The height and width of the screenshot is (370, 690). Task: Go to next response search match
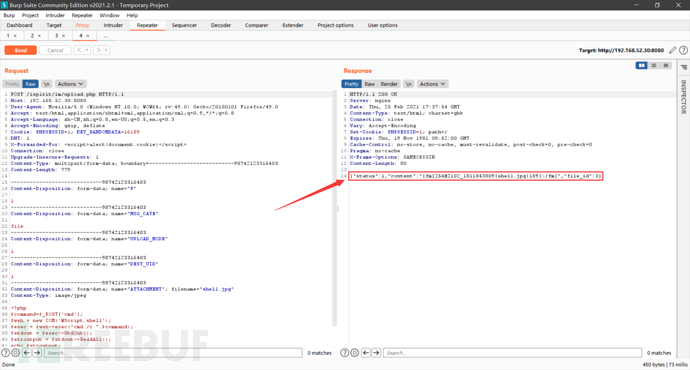click(376, 353)
